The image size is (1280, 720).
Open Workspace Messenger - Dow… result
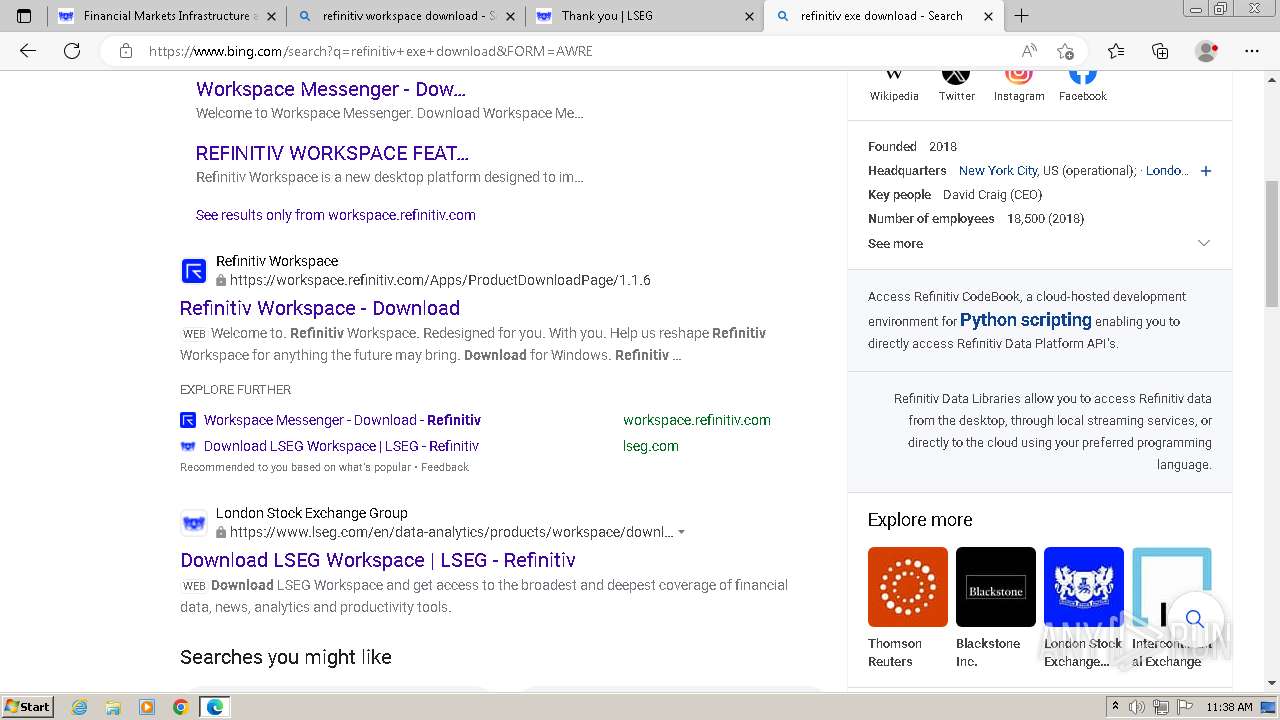pyautogui.click(x=331, y=89)
